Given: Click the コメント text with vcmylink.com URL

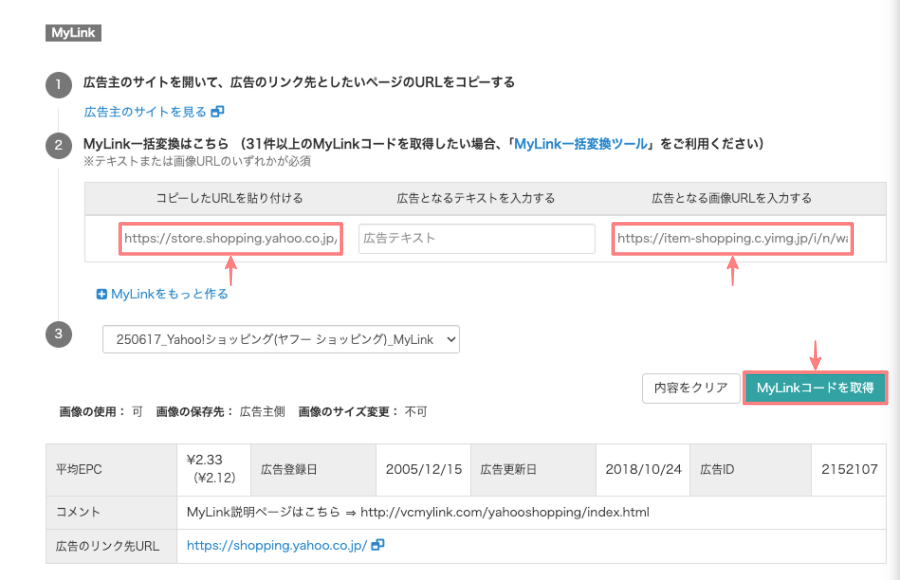Looking at the screenshot, I should coord(418,512).
